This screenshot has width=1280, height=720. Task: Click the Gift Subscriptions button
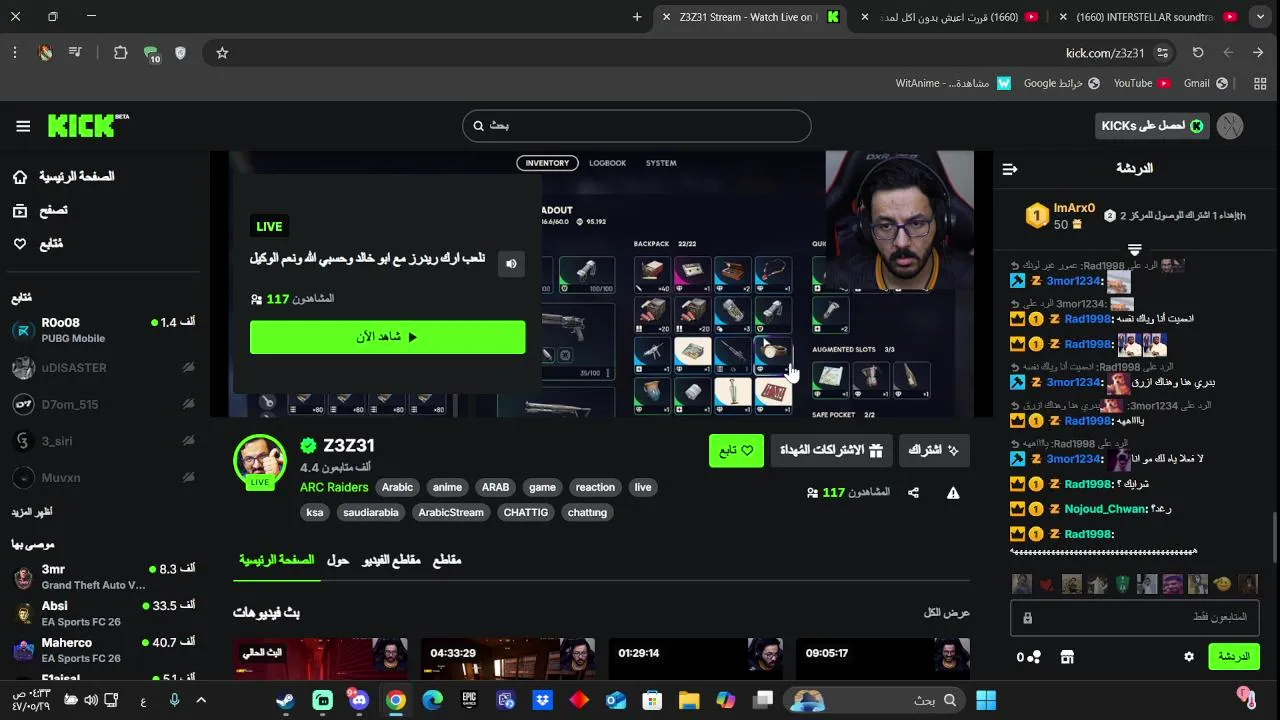click(831, 451)
